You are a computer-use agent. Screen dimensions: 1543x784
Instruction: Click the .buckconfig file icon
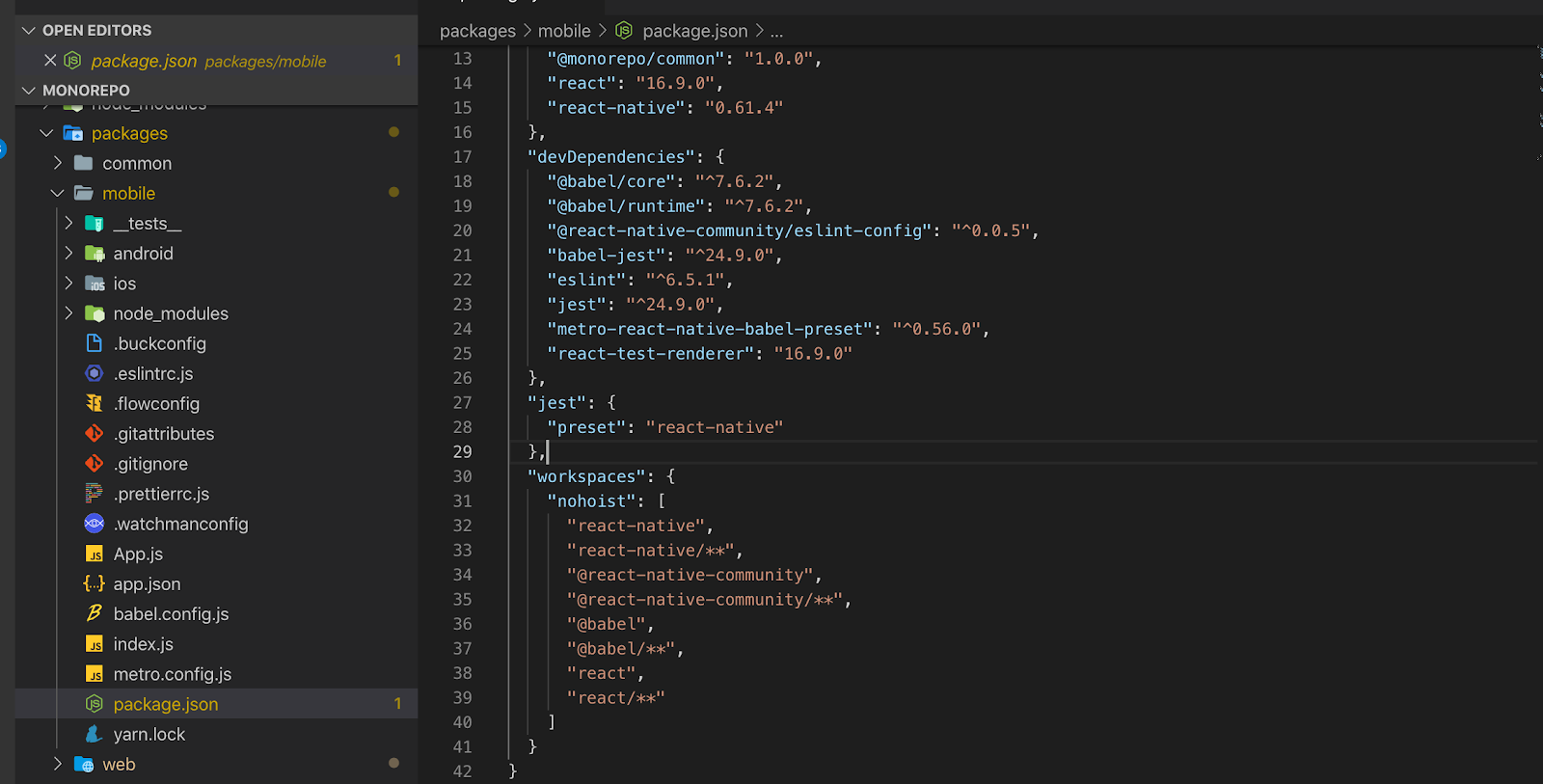click(95, 343)
